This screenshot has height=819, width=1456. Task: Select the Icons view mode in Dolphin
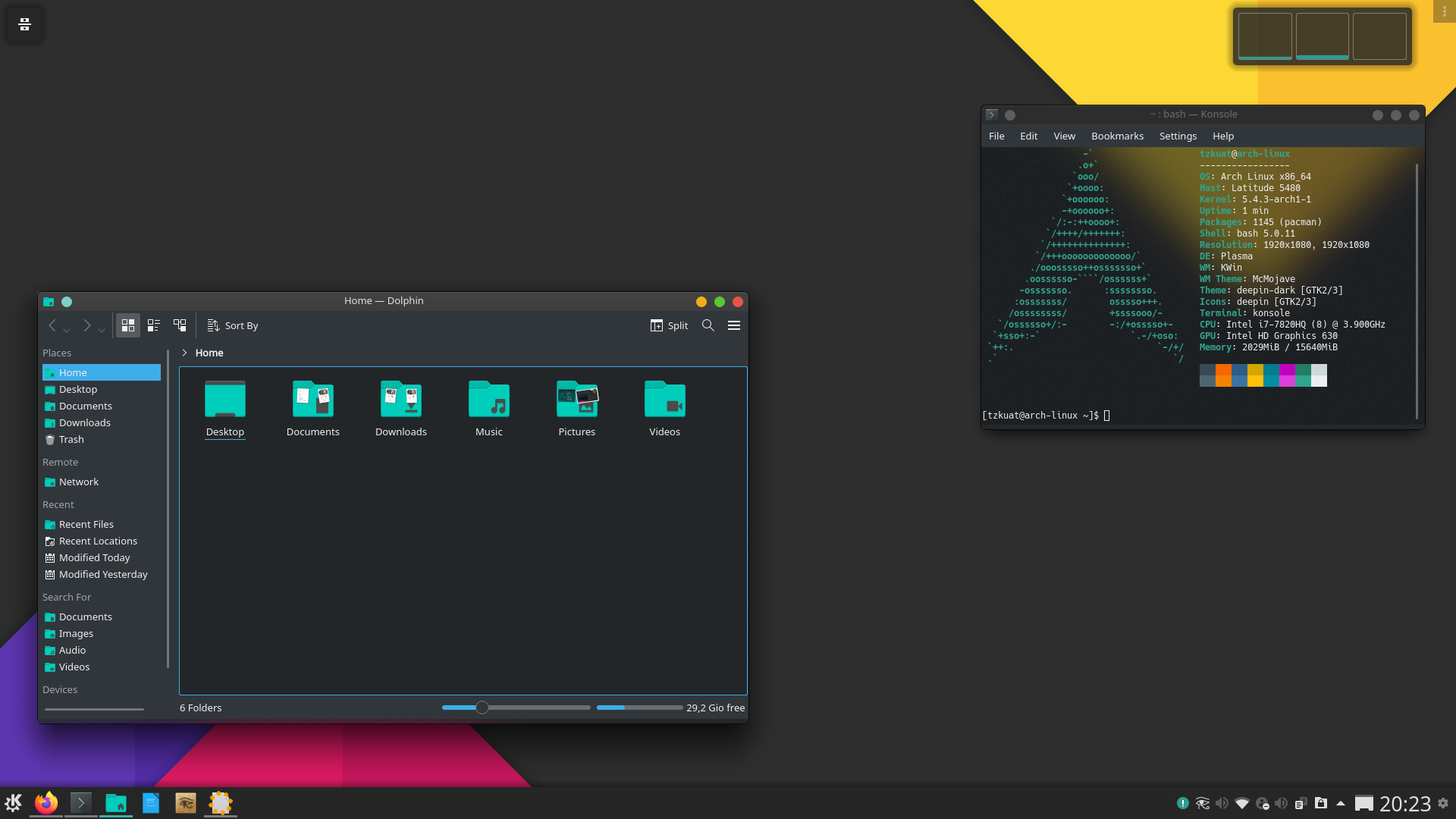click(x=127, y=325)
